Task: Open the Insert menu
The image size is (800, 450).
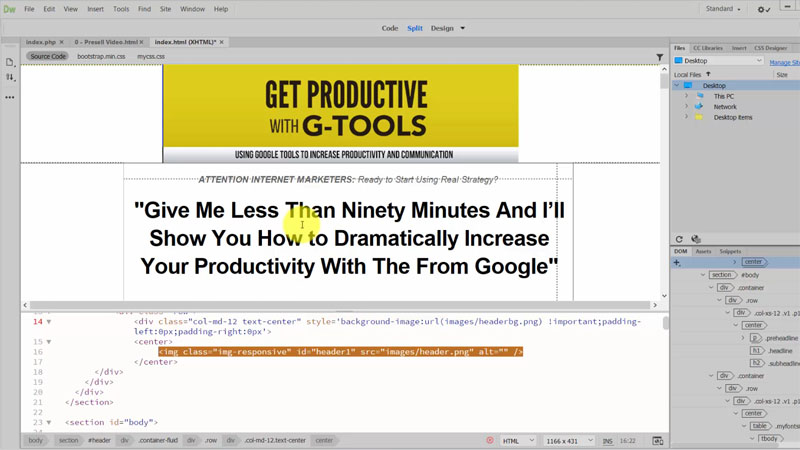Action: click(x=95, y=9)
